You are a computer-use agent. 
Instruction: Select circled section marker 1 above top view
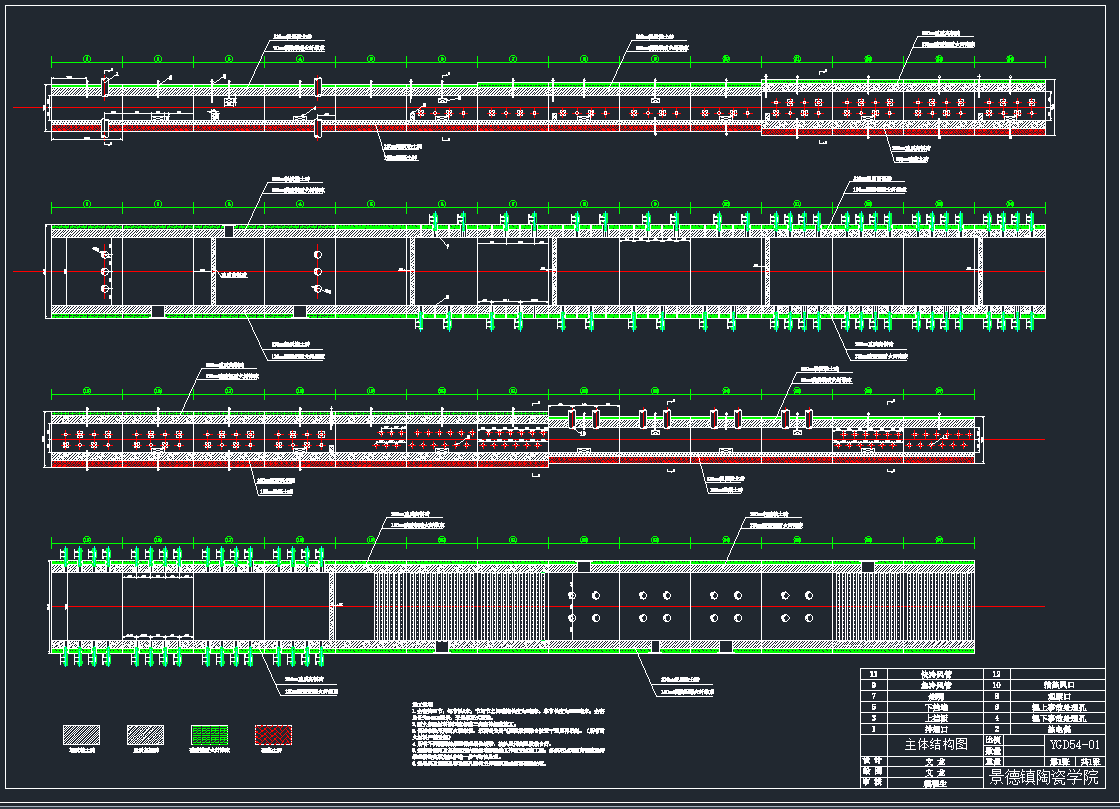[x=87, y=60]
